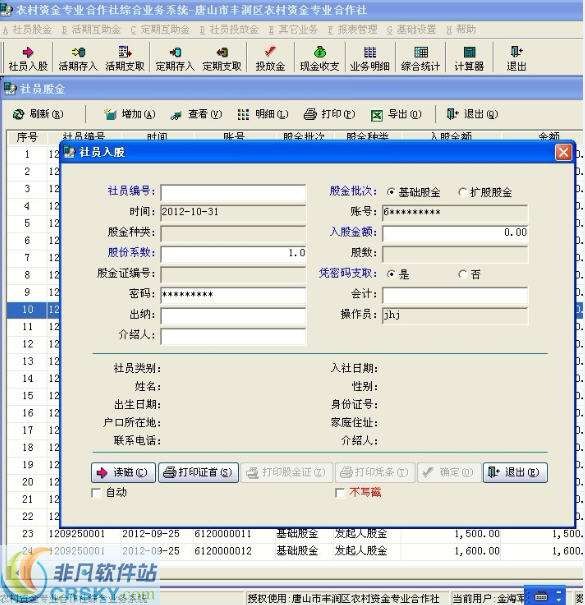Open the 帮助 menu

(461, 29)
